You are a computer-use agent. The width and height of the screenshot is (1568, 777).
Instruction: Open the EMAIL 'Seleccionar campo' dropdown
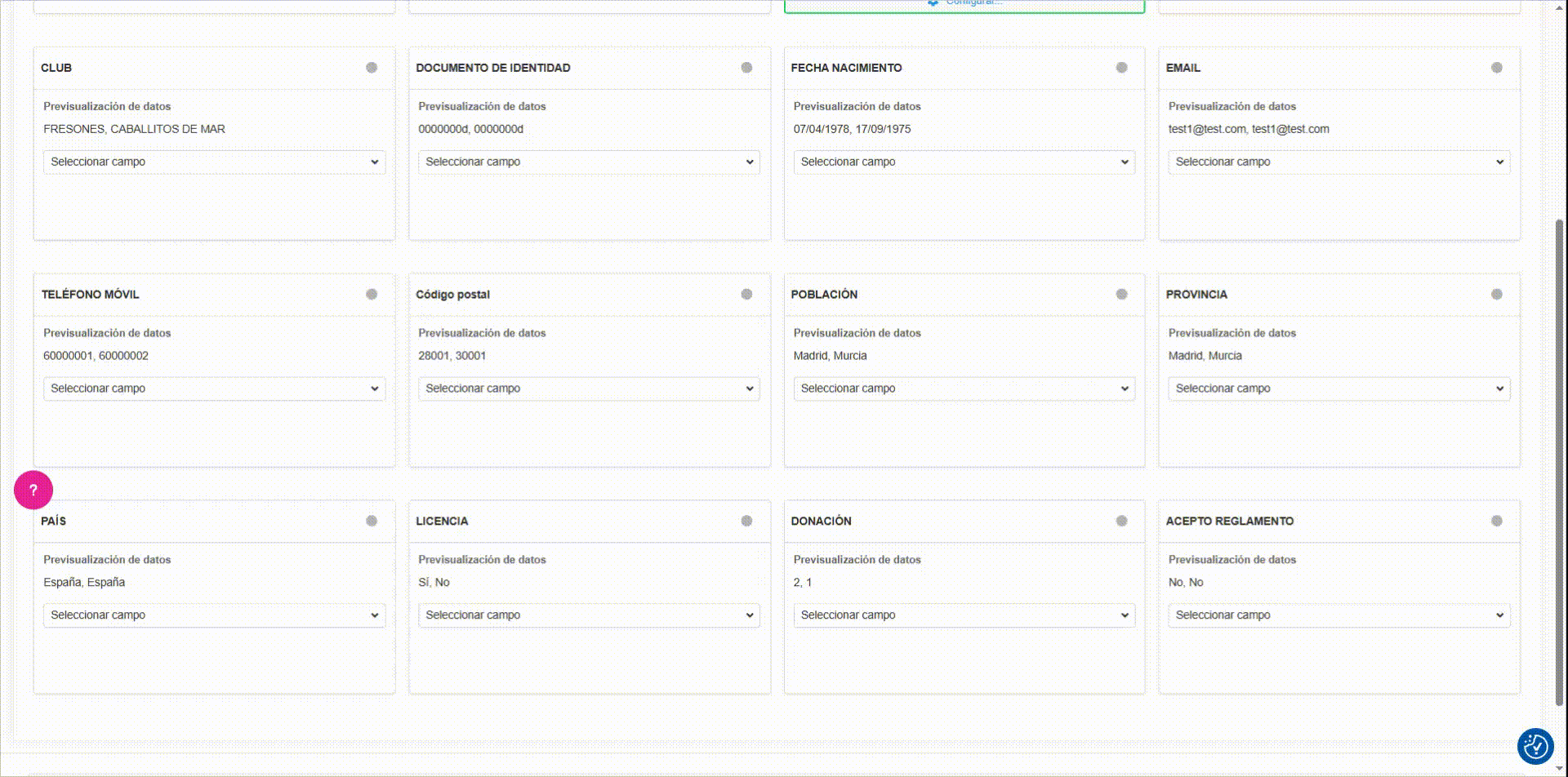(1339, 162)
